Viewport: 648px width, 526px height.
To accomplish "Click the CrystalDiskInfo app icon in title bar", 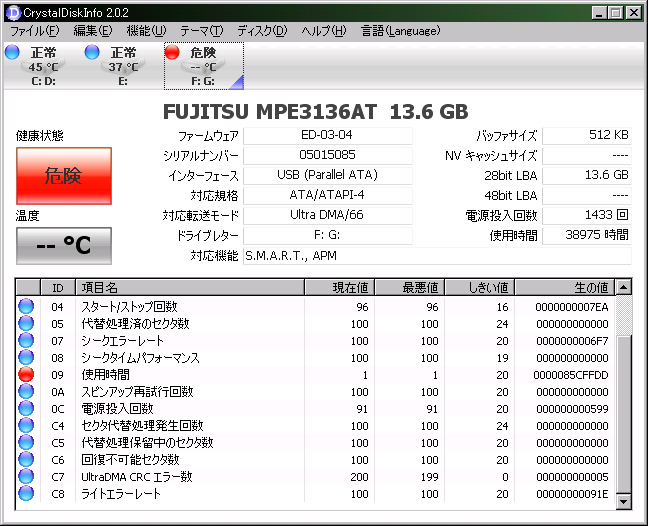I will click(x=14, y=13).
